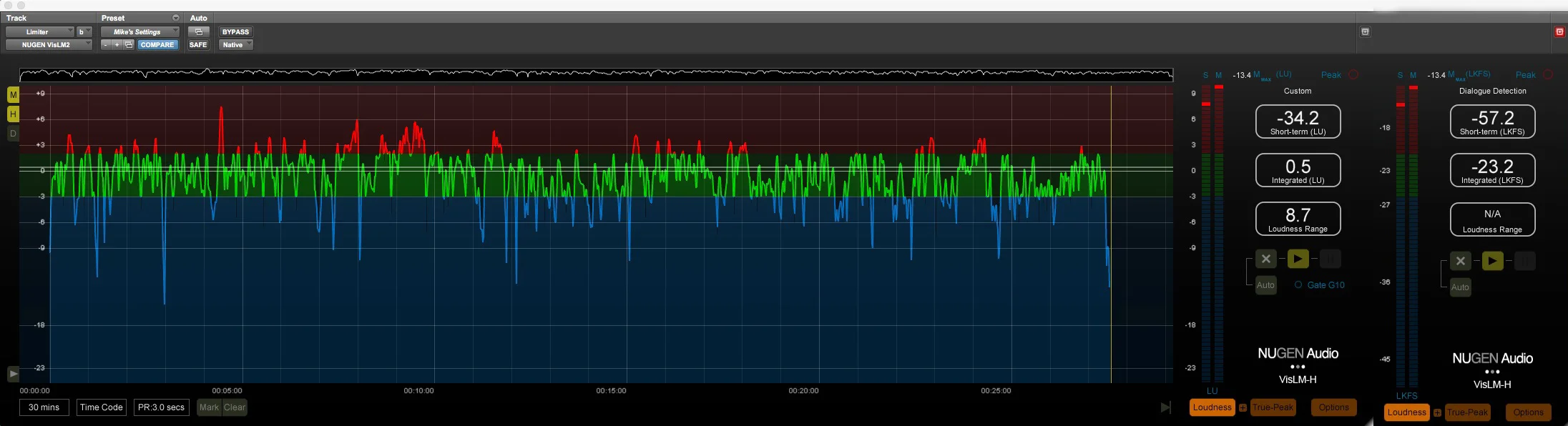Image resolution: width=1568 pixels, height=426 pixels.
Task: Reset the Custom meter with X button
Action: 1265,259
